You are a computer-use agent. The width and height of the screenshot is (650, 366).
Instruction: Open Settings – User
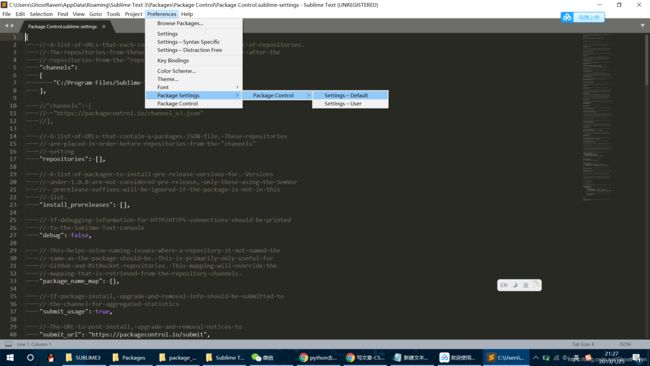[350, 104]
